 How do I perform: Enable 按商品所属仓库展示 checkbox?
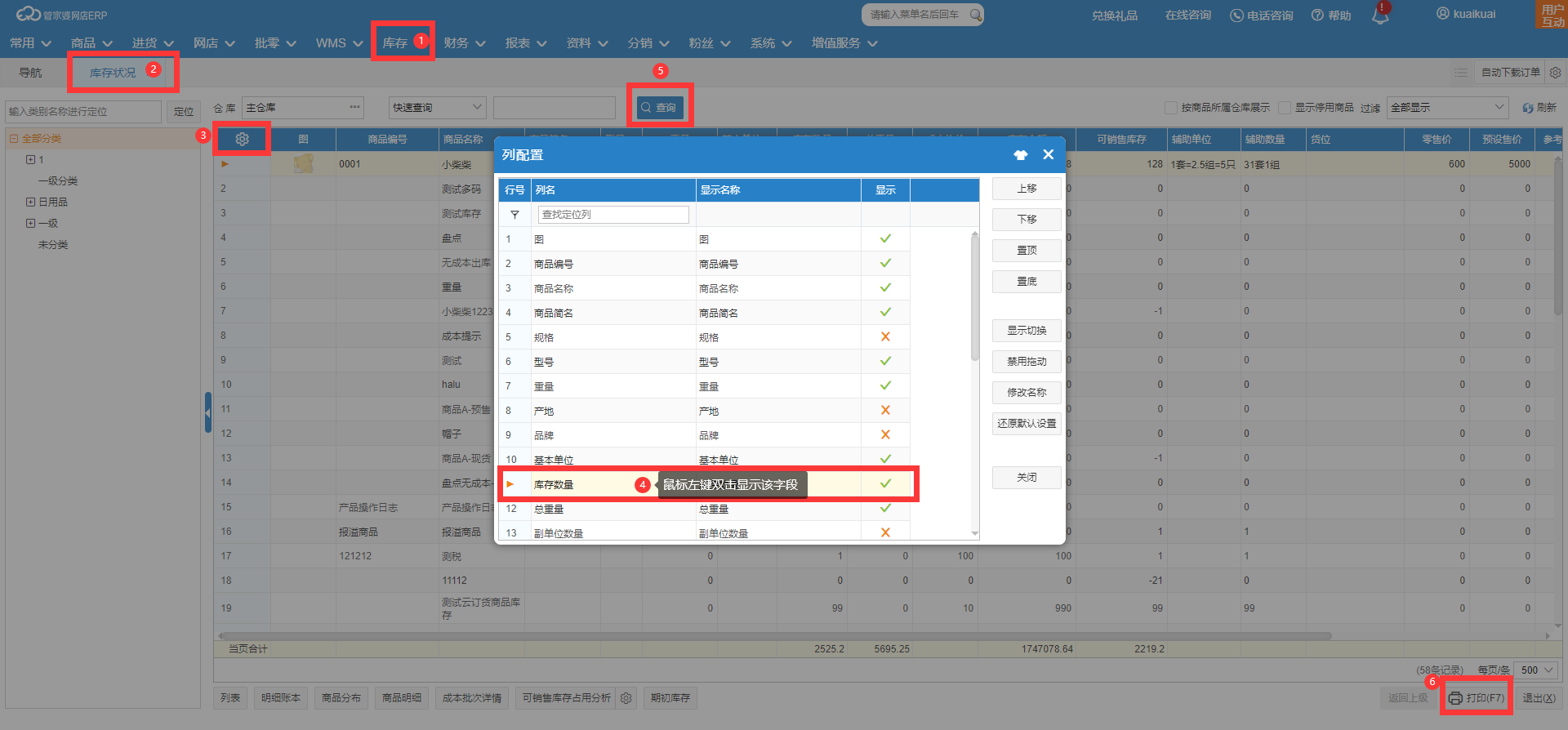[x=1171, y=108]
